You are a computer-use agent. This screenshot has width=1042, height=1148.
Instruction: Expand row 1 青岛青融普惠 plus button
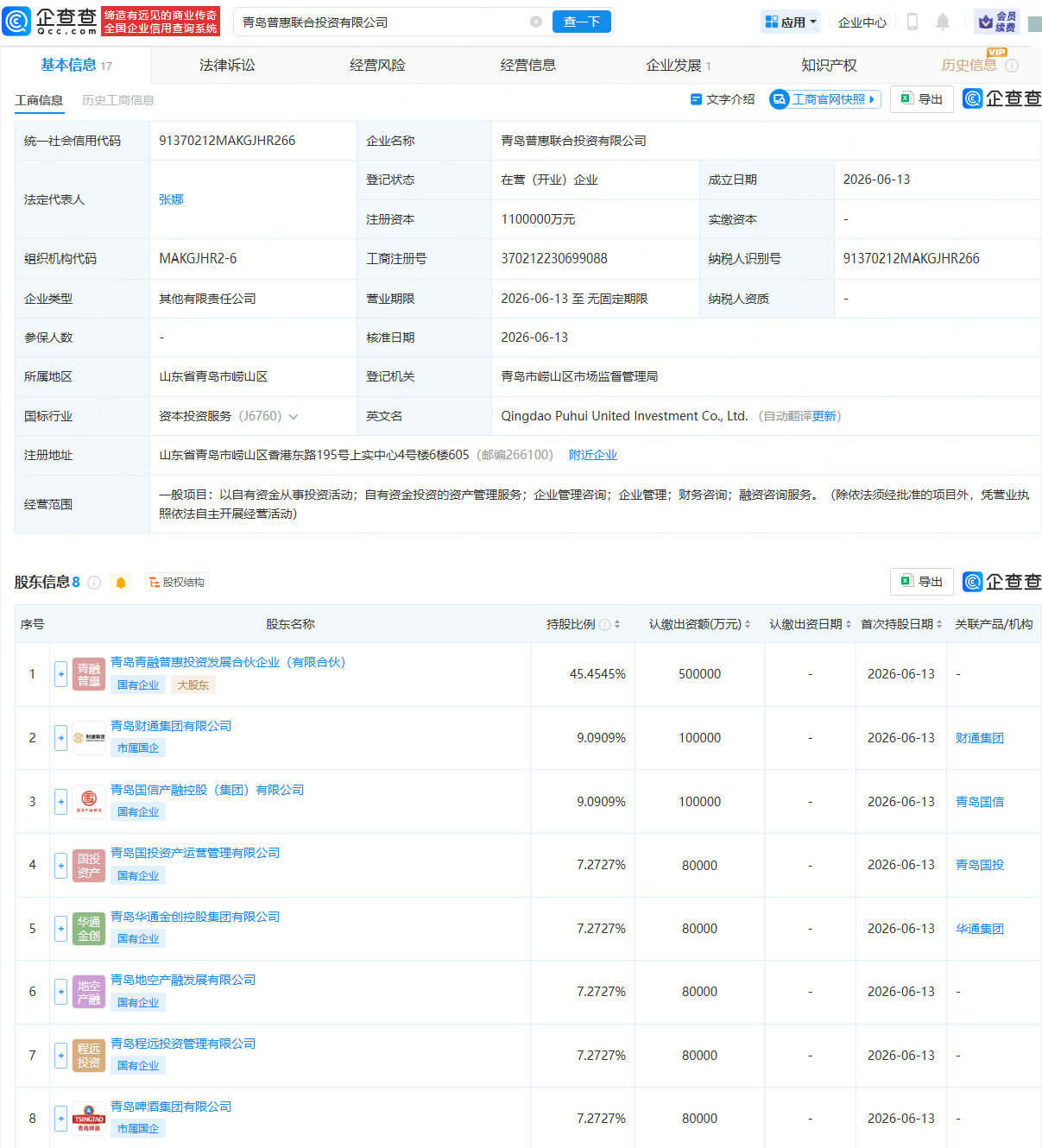click(60, 675)
